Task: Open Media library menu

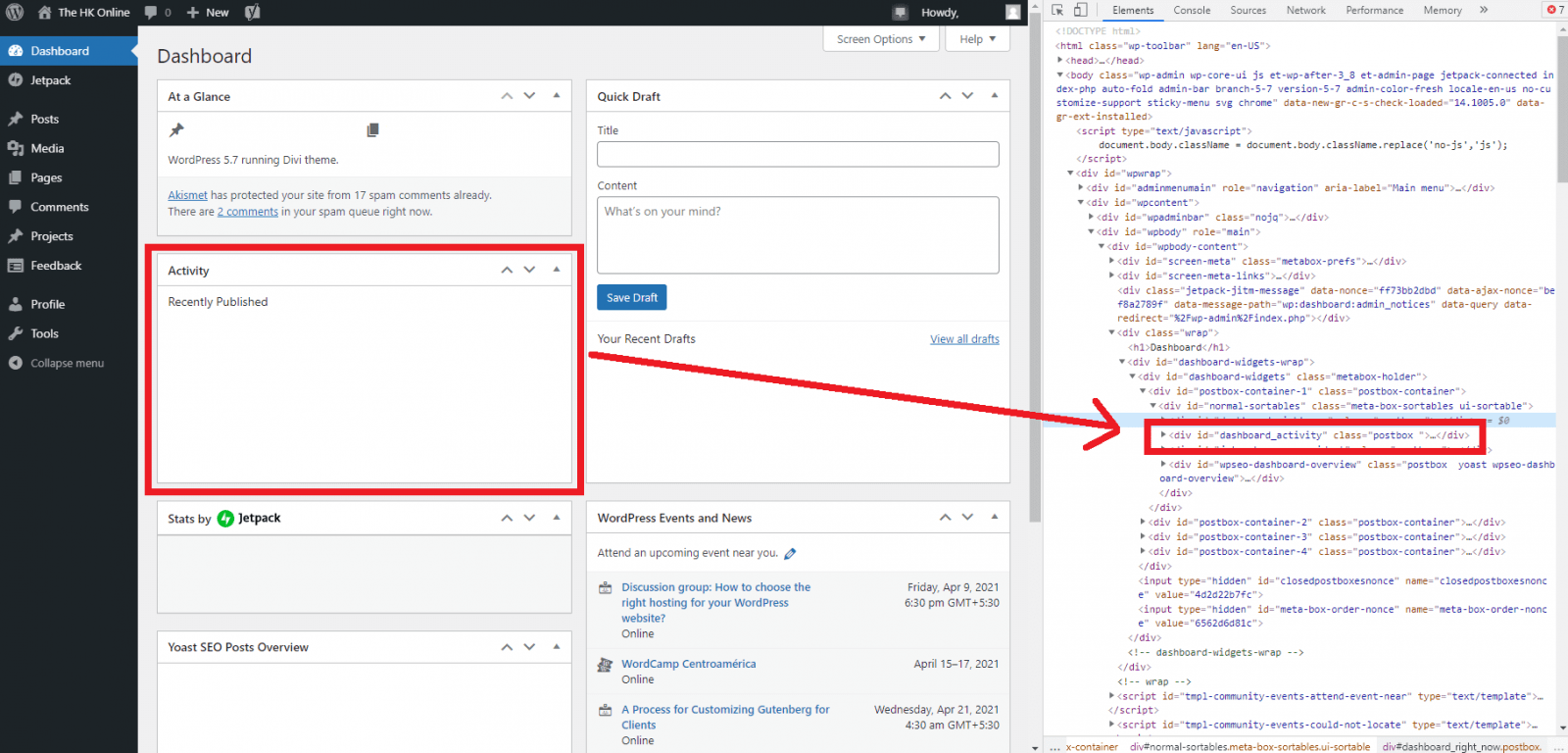Action: tap(69, 148)
